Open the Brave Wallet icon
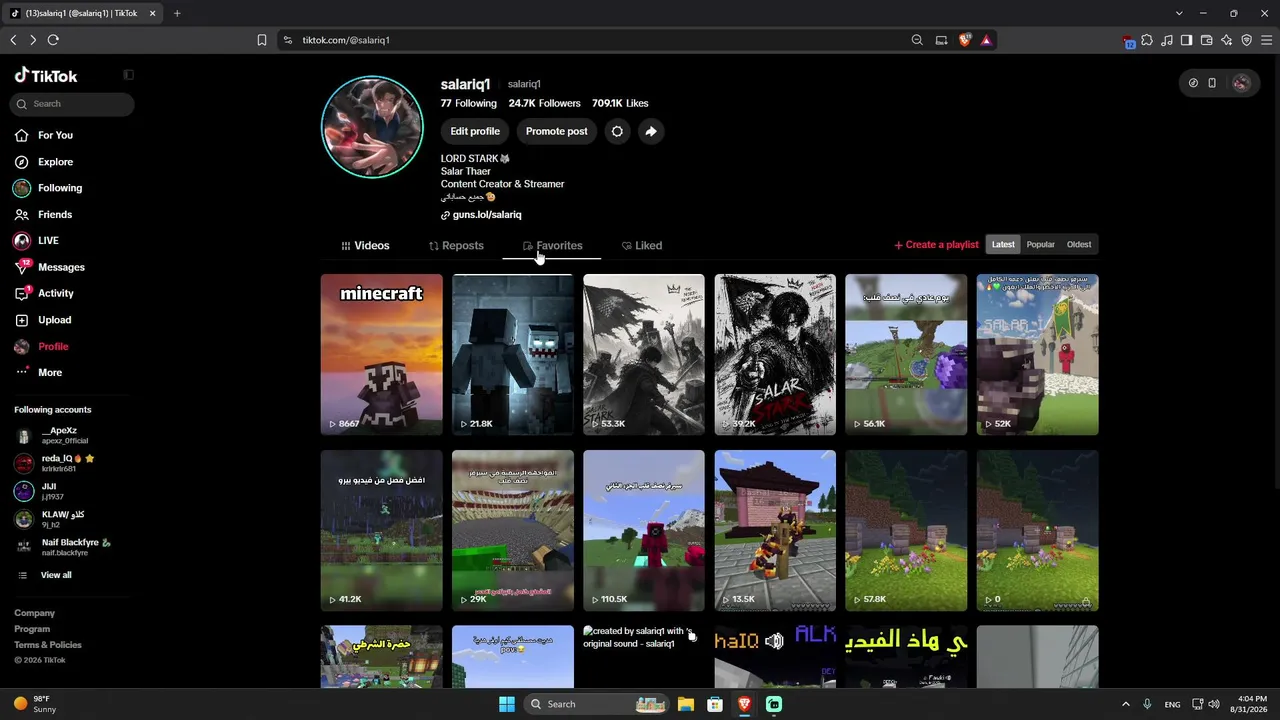The image size is (1280, 720). click(1207, 40)
